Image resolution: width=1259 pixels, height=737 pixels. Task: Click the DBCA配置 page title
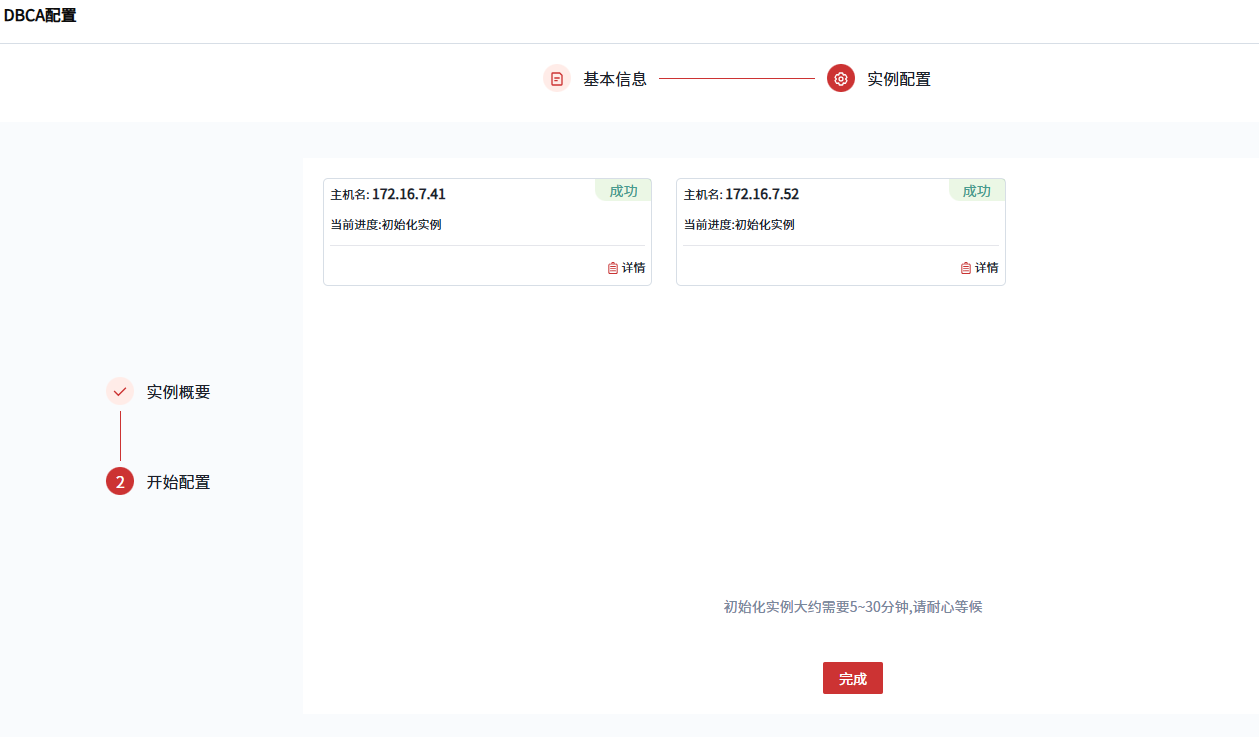[40, 16]
